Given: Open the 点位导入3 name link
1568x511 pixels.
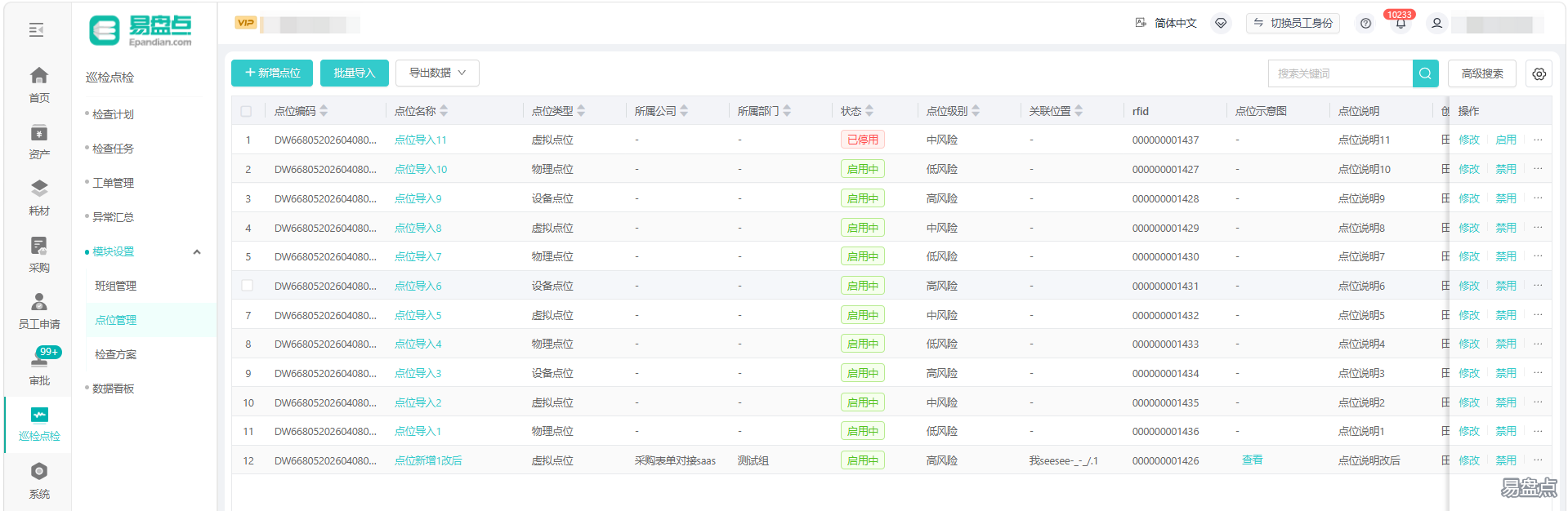Looking at the screenshot, I should 418,373.
